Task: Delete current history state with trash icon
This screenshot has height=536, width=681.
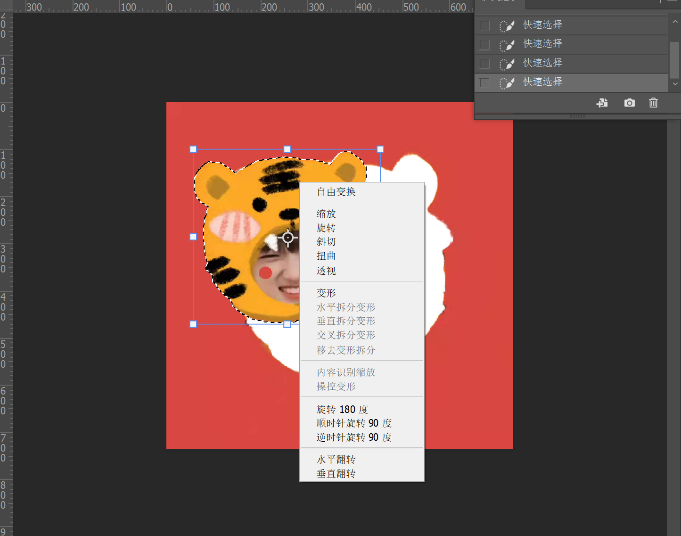Action: [x=653, y=103]
